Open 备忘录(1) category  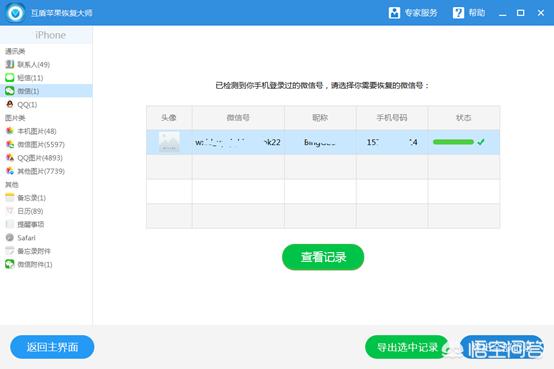tap(31, 198)
